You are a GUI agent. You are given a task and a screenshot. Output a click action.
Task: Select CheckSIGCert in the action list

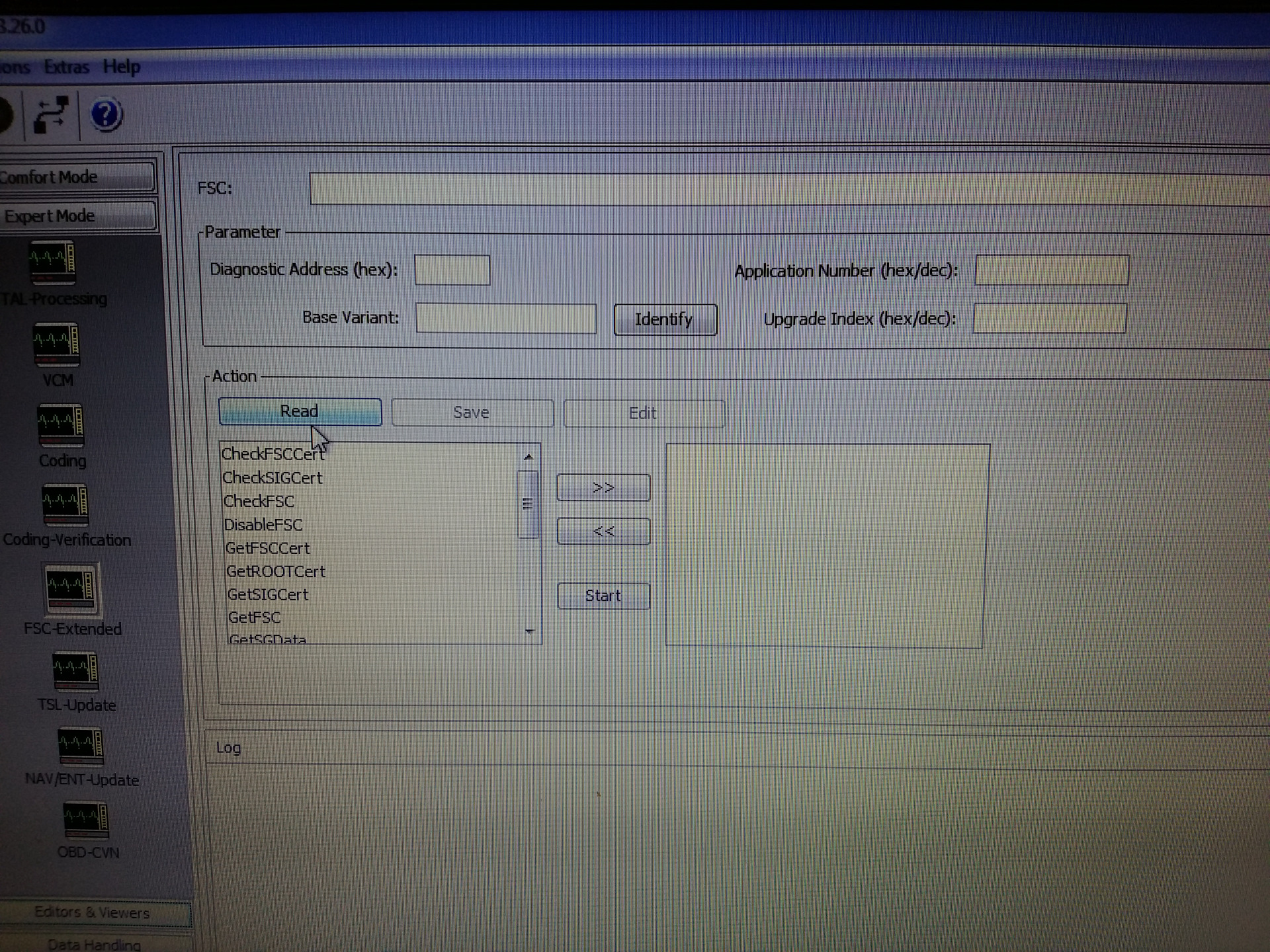click(x=273, y=478)
